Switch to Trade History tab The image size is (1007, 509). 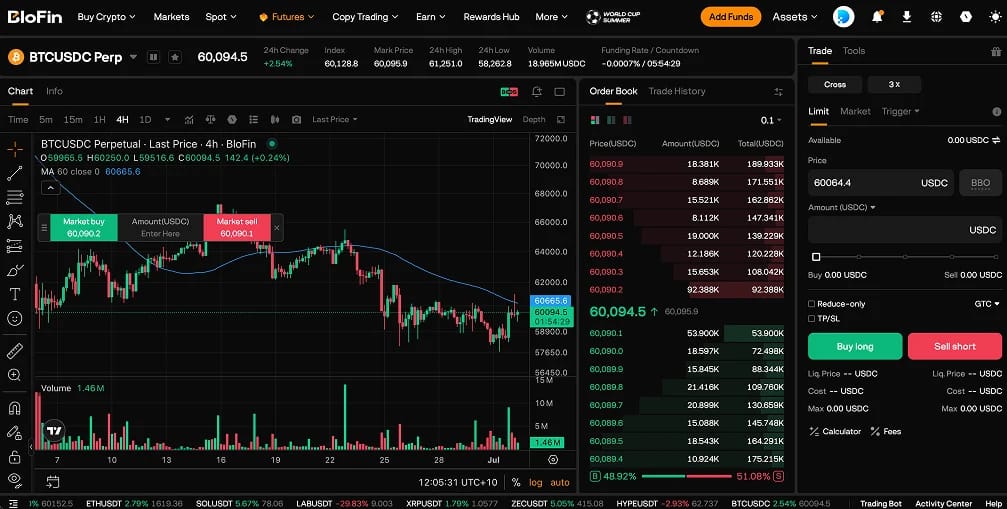677,91
